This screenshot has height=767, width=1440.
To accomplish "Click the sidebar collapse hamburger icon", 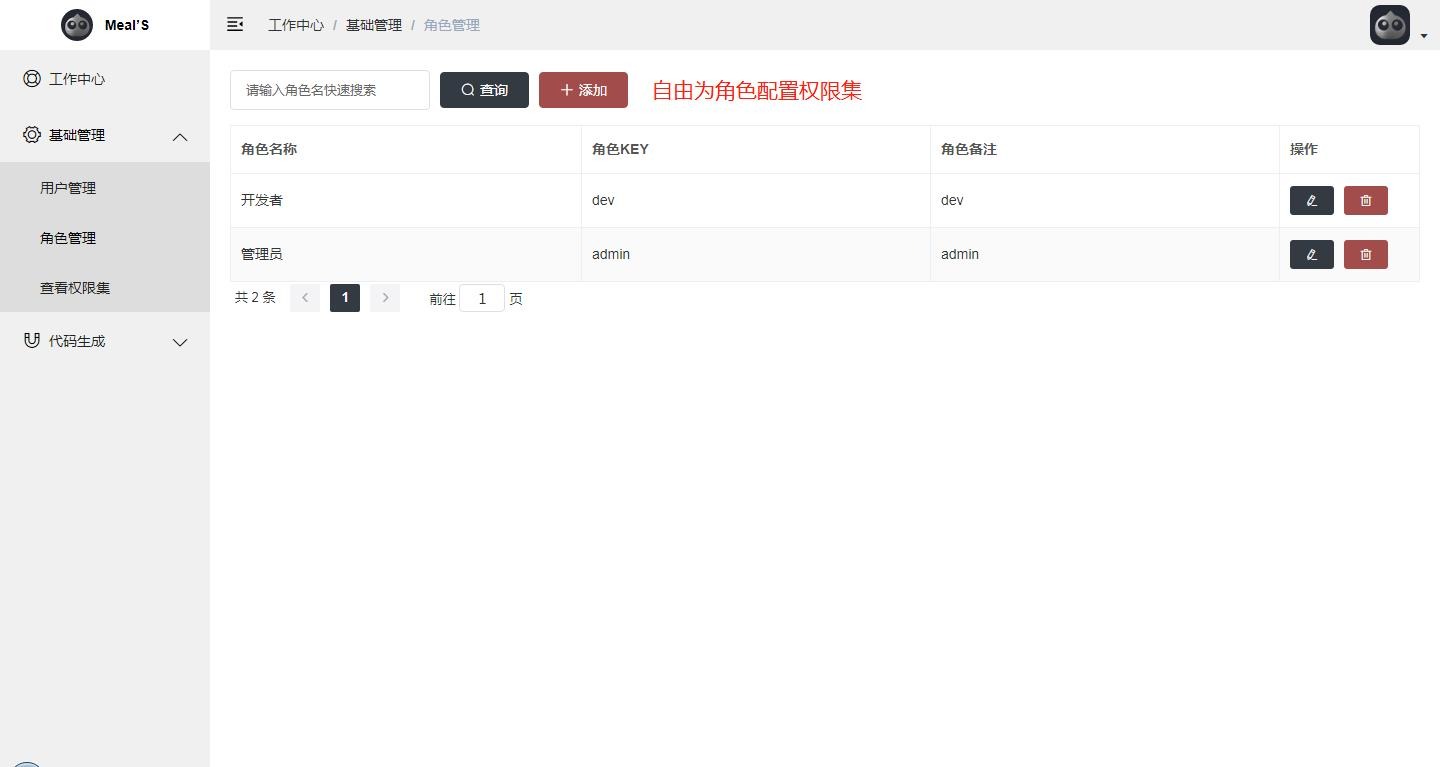I will coord(235,24).
